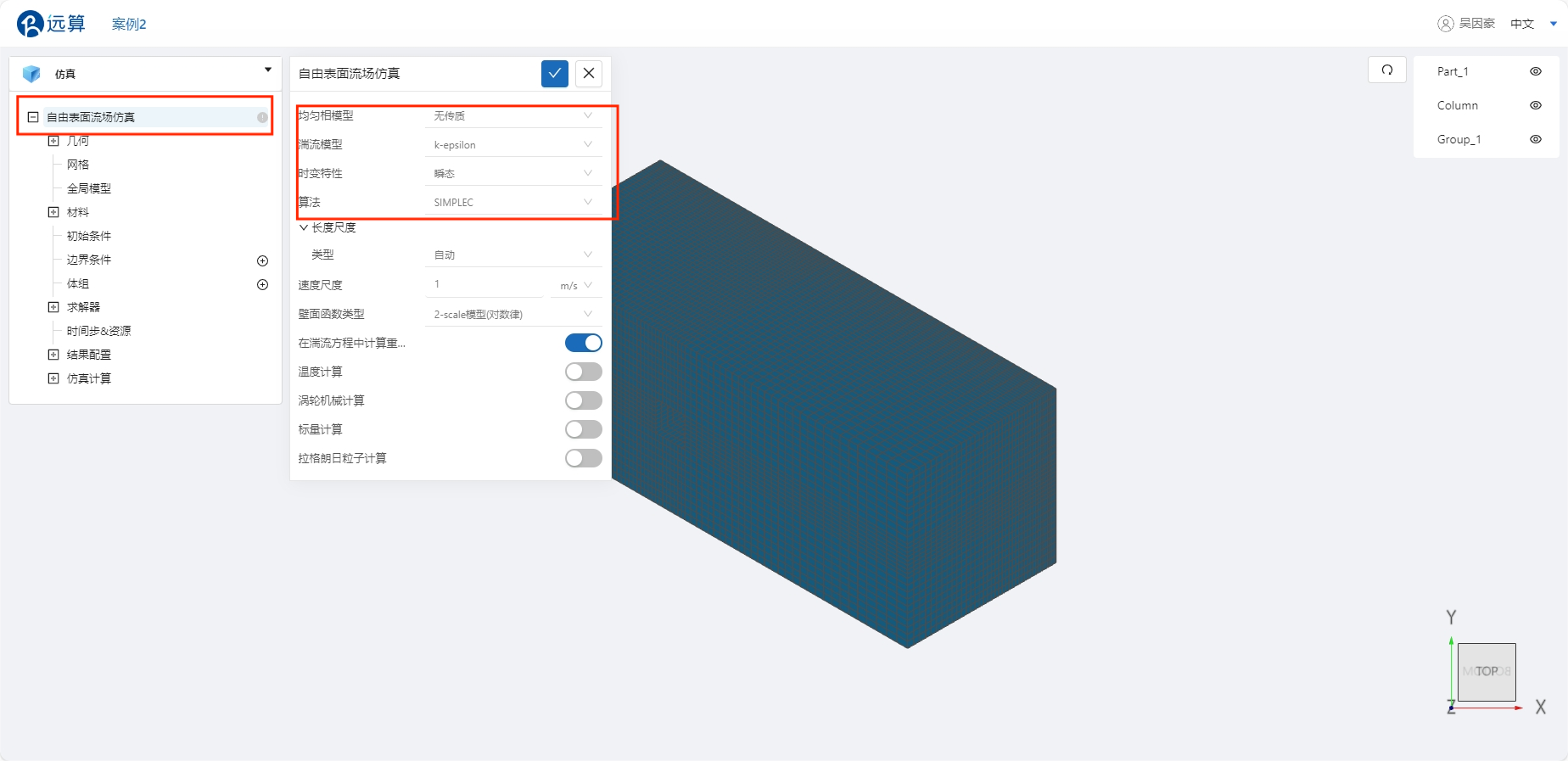This screenshot has width=1568, height=761.
Task: Click the Column label in parts list
Action: 1458,105
